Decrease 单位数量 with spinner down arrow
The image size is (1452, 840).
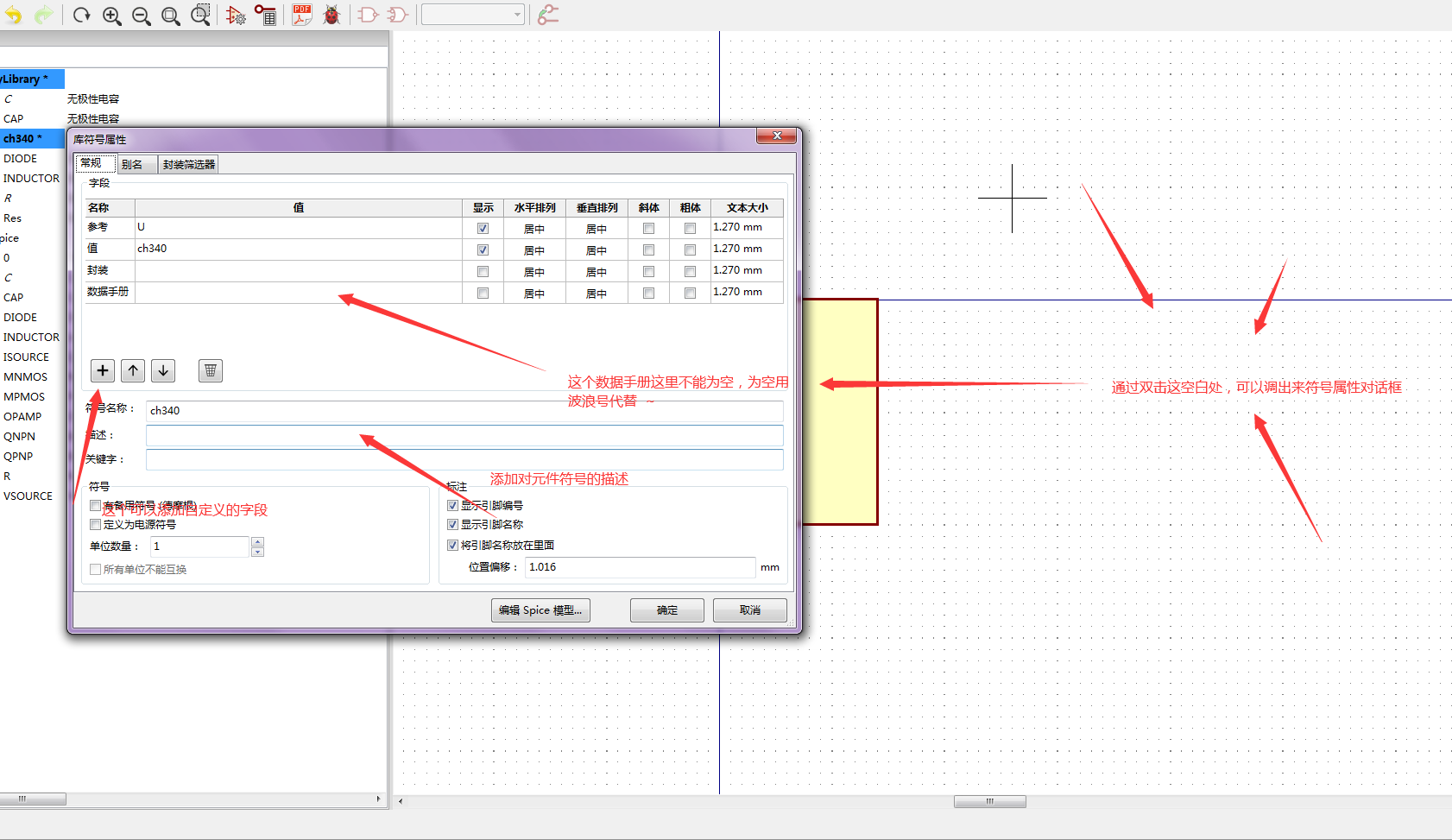tap(257, 552)
